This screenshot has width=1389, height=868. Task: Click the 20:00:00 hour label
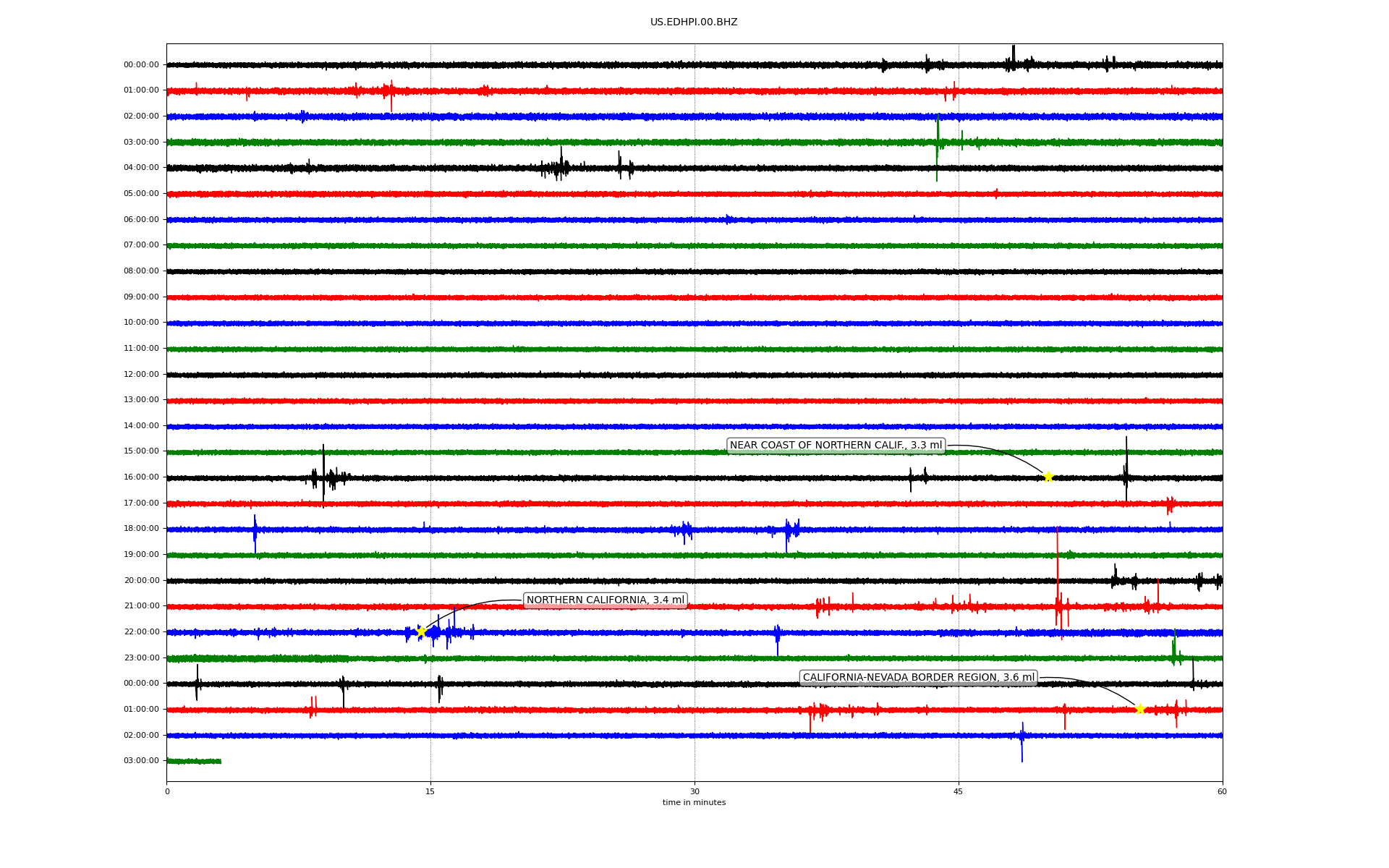point(141,581)
